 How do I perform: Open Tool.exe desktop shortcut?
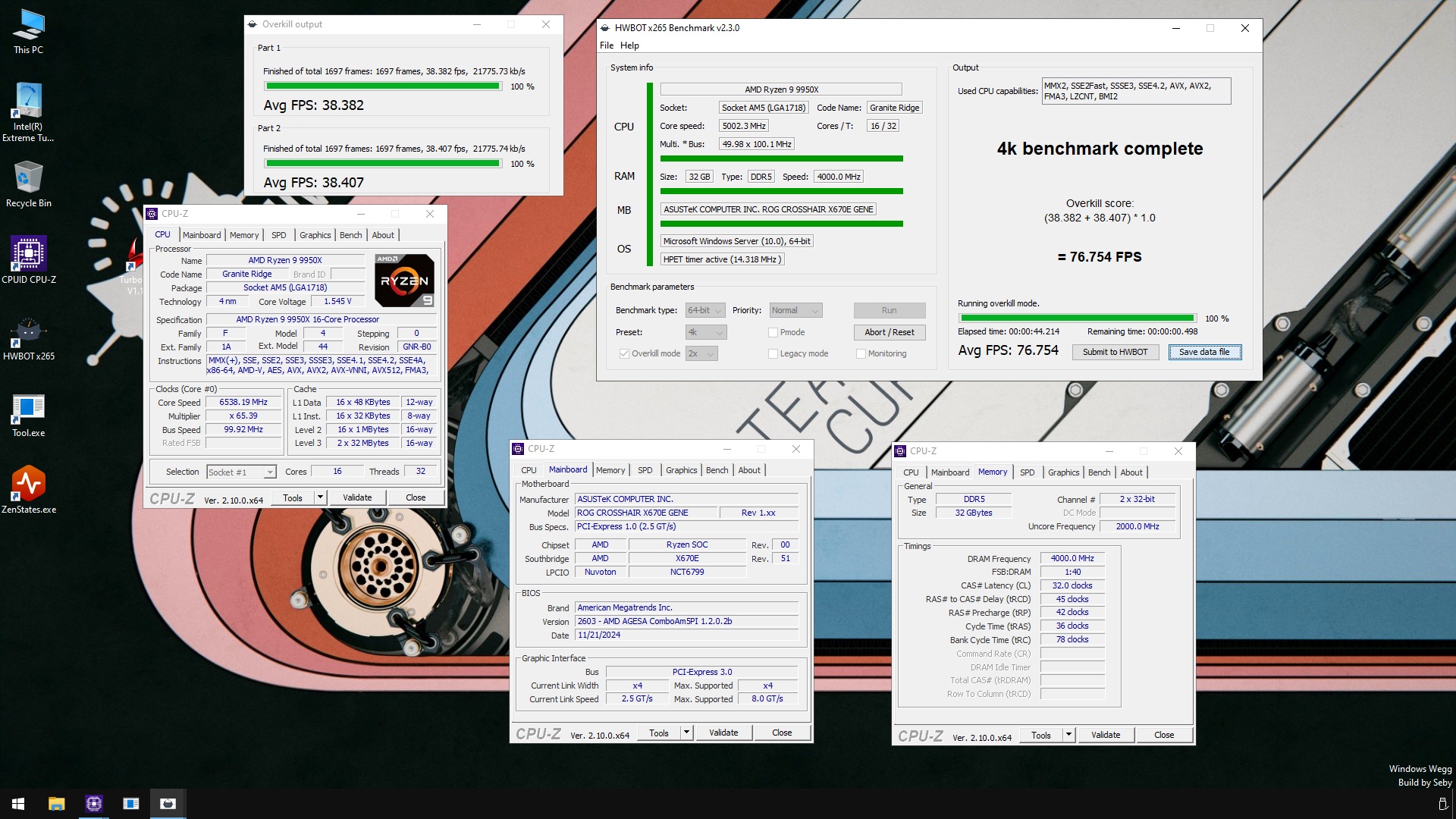(29, 415)
